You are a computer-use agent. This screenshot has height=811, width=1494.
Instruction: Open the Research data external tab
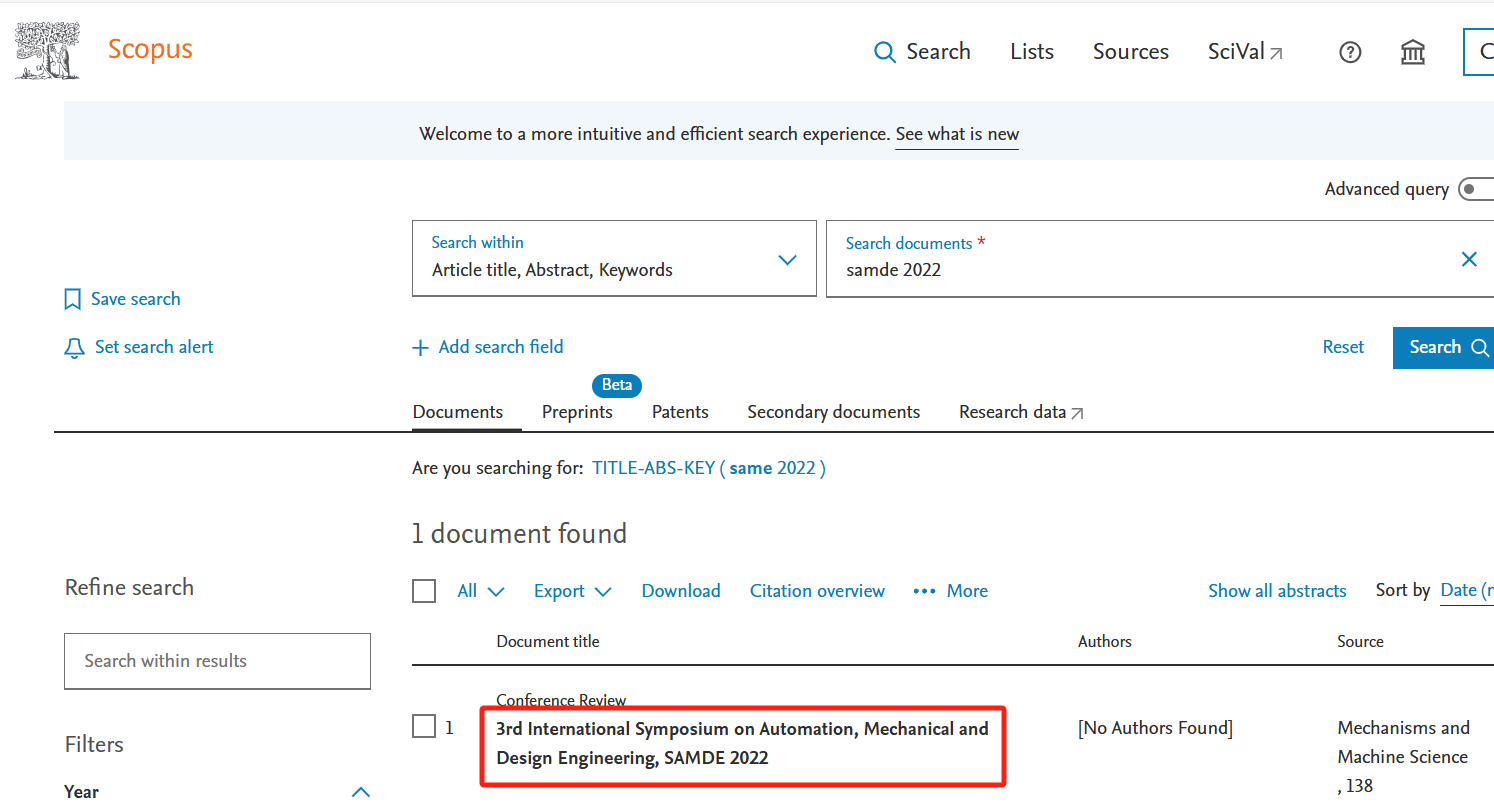pyautogui.click(x=1021, y=412)
